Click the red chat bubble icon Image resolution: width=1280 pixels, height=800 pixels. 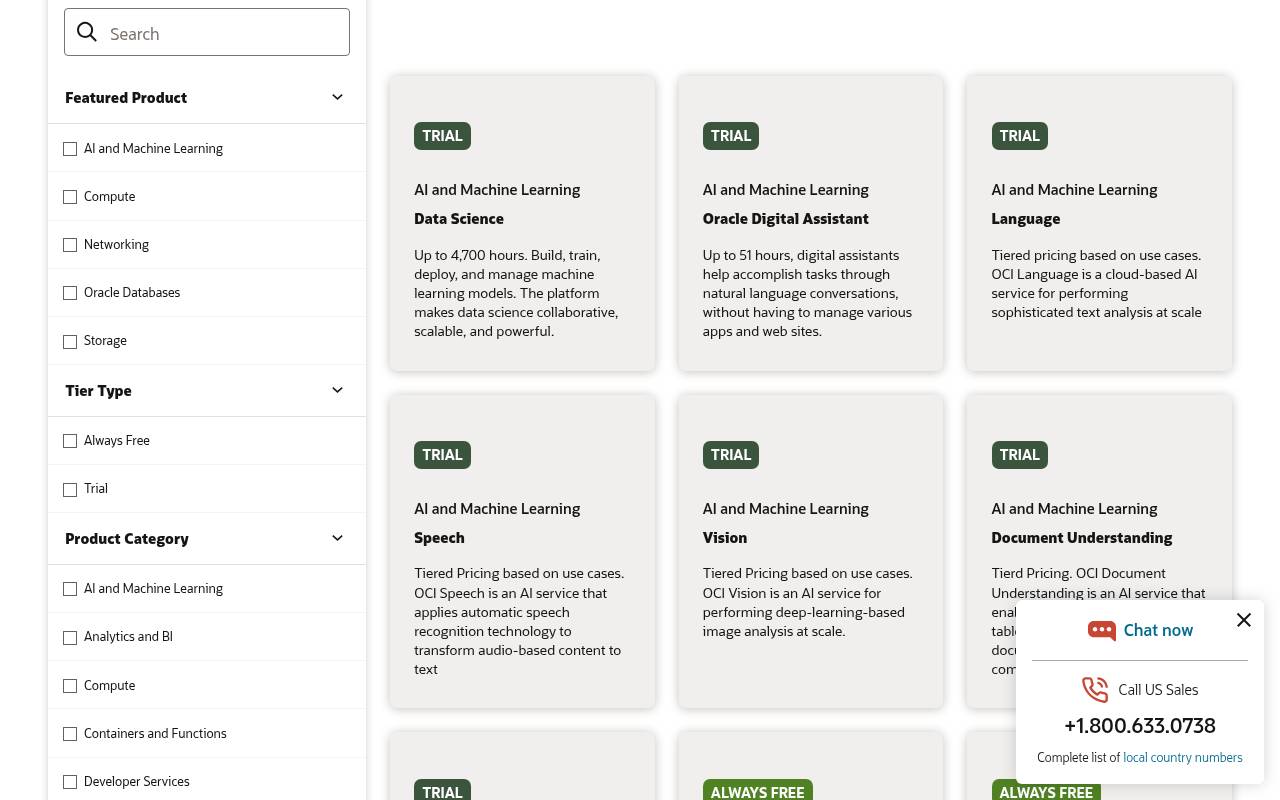[1101, 630]
